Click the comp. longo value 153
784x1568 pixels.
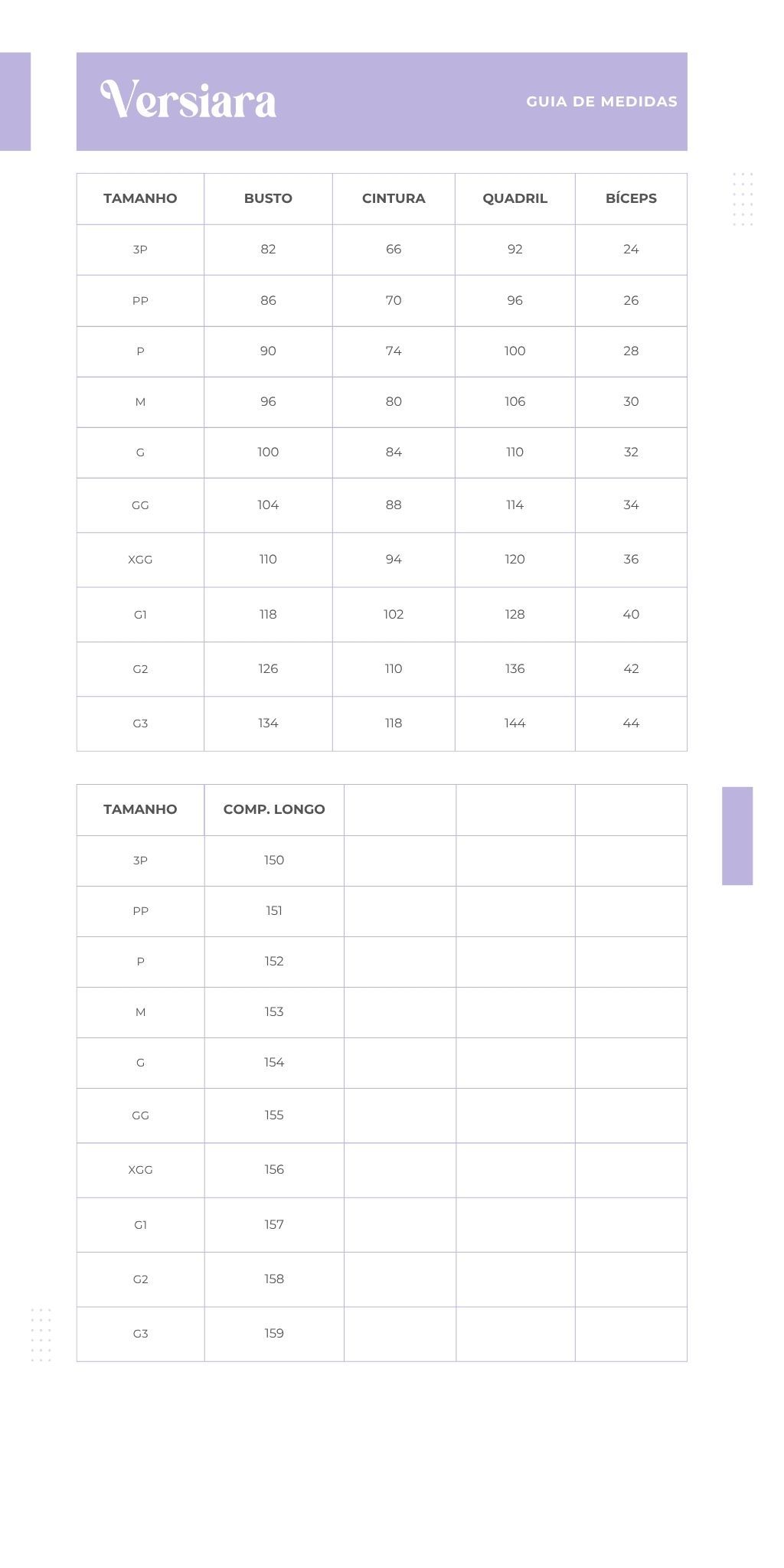tap(274, 1011)
